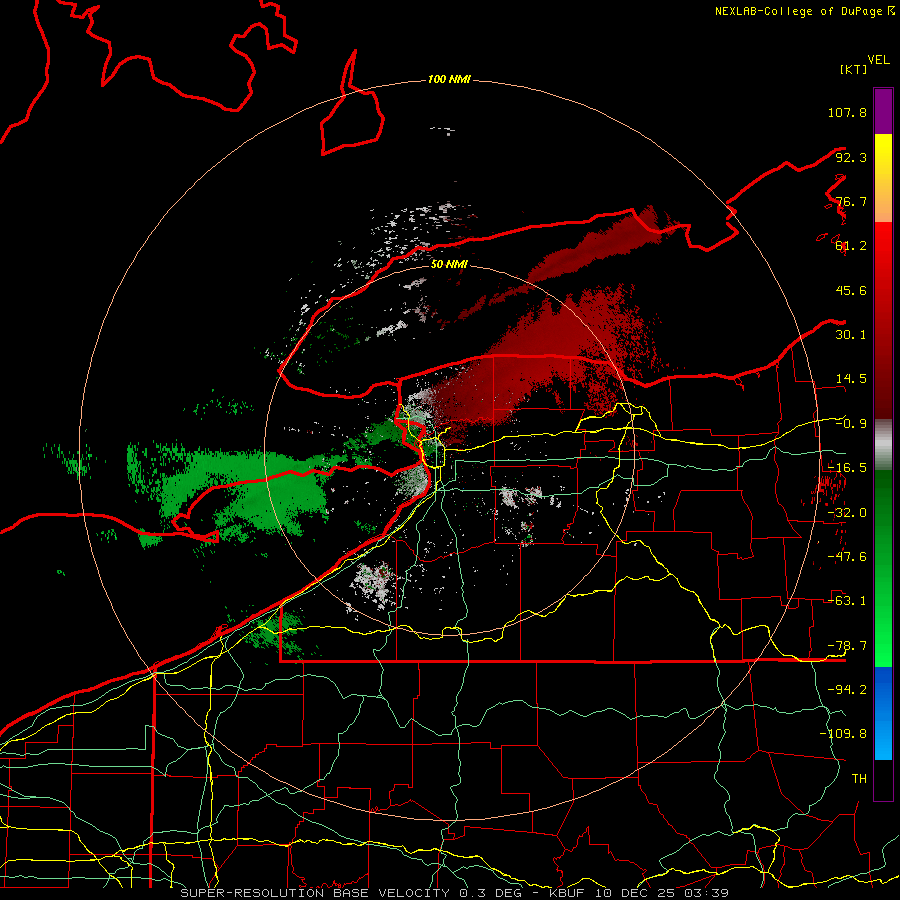
Task: Click the 76.7 scale value
Action: point(851,201)
